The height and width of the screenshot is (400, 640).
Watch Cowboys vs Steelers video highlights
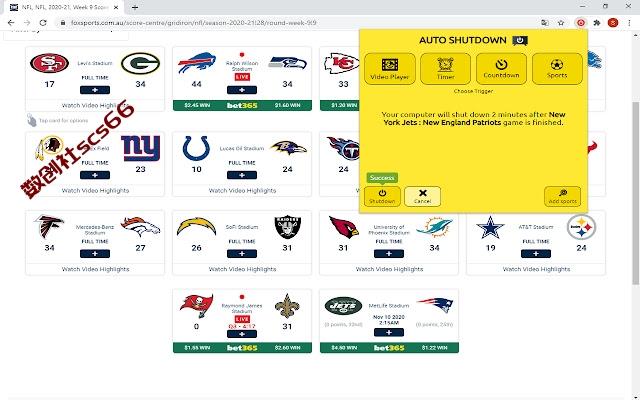pos(536,269)
